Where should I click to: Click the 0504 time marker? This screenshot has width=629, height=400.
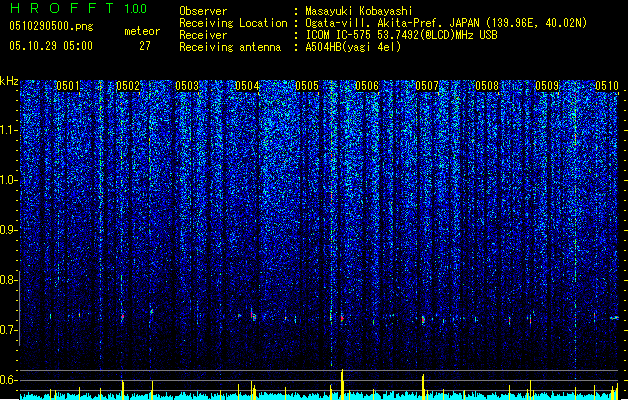point(247,86)
